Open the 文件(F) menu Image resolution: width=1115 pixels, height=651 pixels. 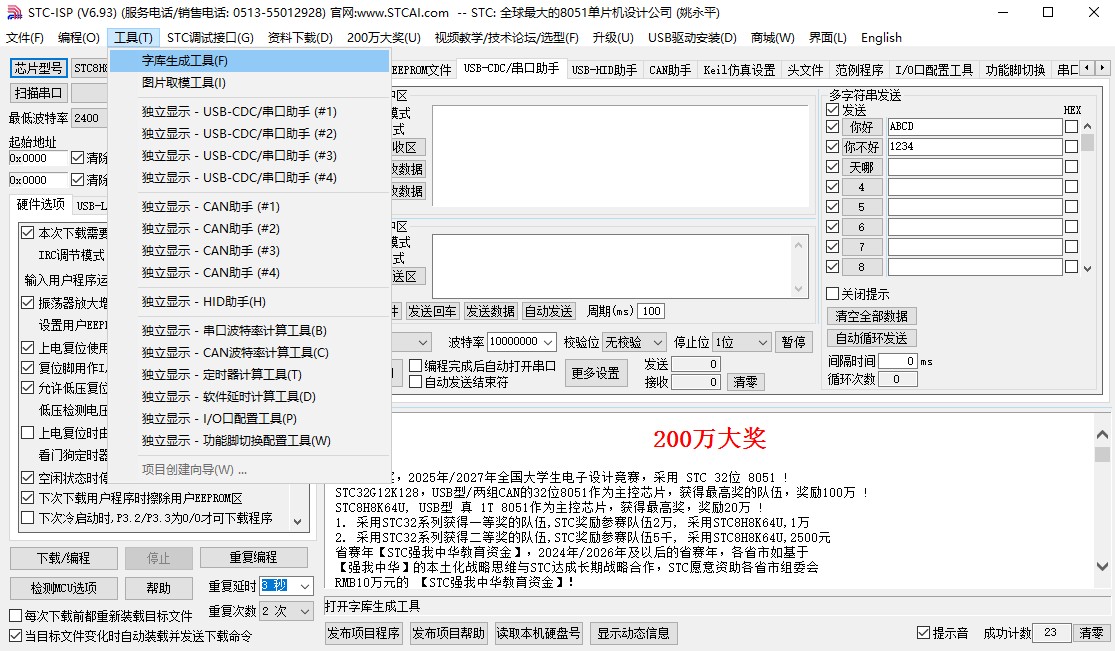(25, 38)
